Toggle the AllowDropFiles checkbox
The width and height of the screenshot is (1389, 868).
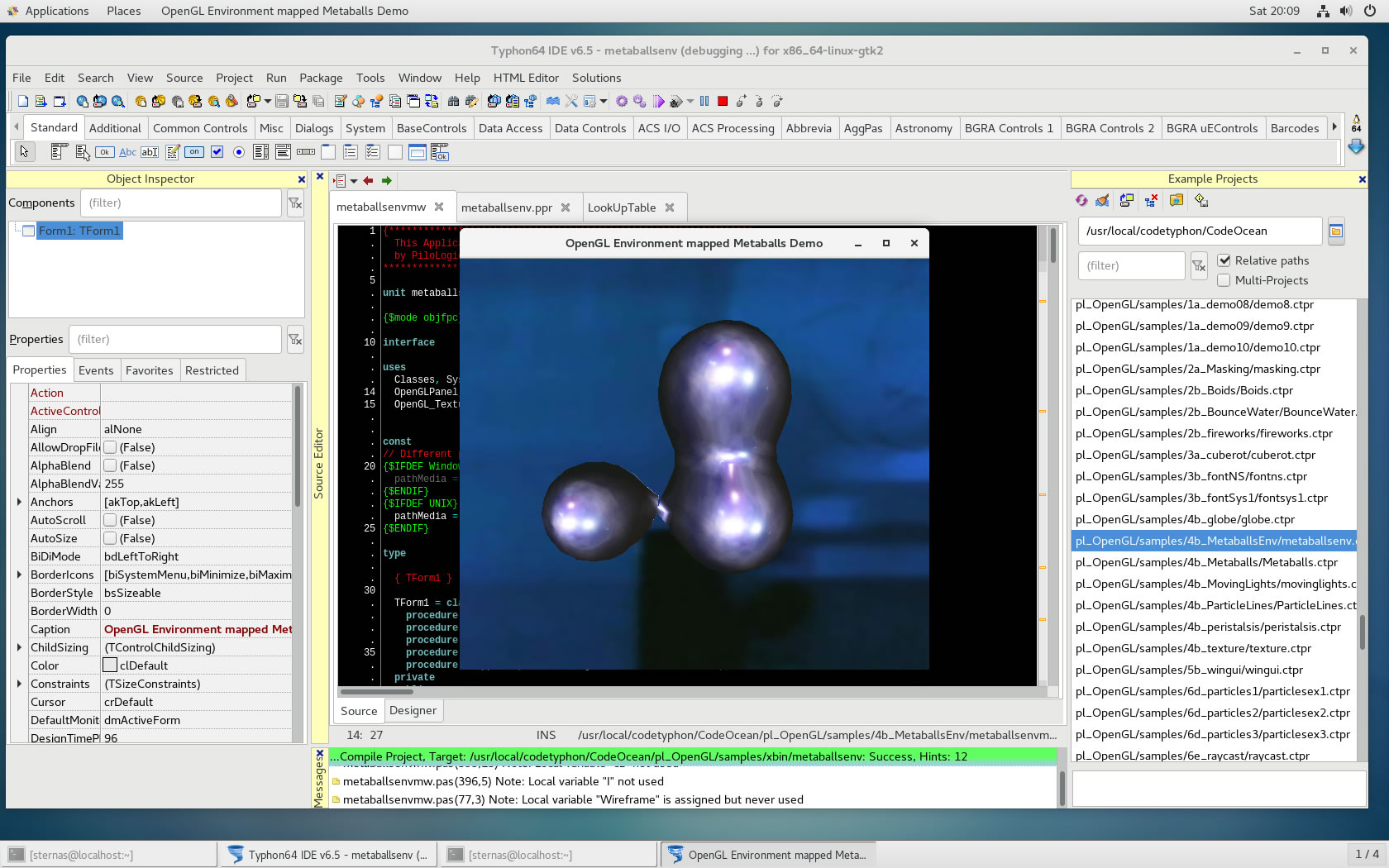[110, 447]
